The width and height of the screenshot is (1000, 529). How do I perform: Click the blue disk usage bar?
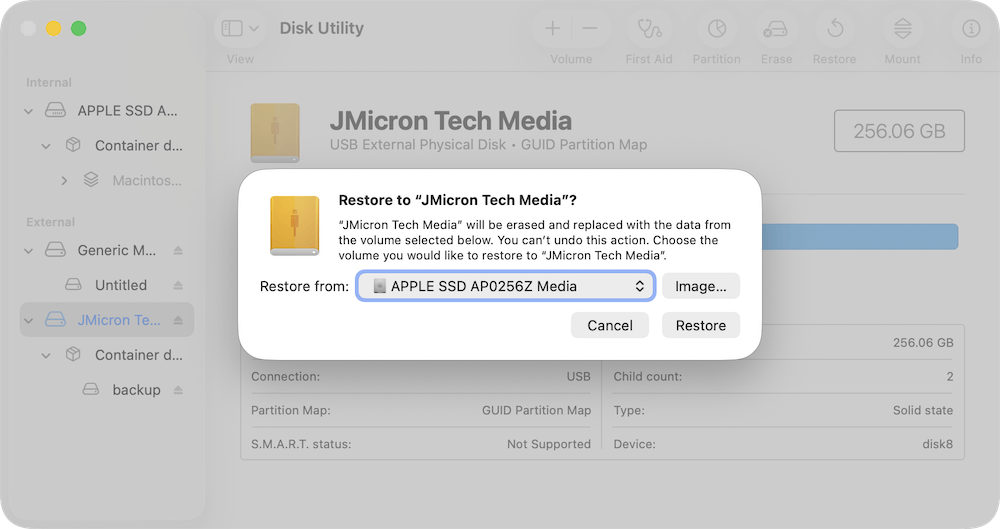tap(860, 237)
